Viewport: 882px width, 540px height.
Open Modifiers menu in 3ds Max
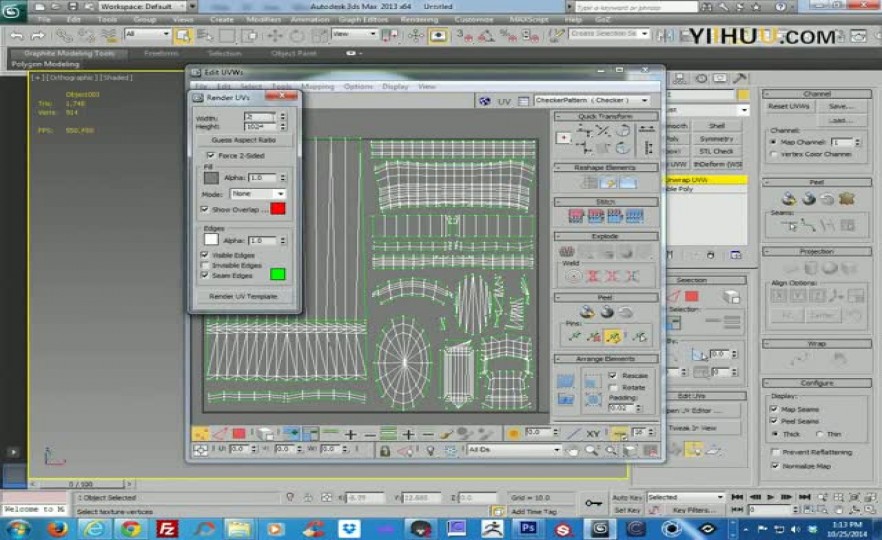(x=263, y=20)
